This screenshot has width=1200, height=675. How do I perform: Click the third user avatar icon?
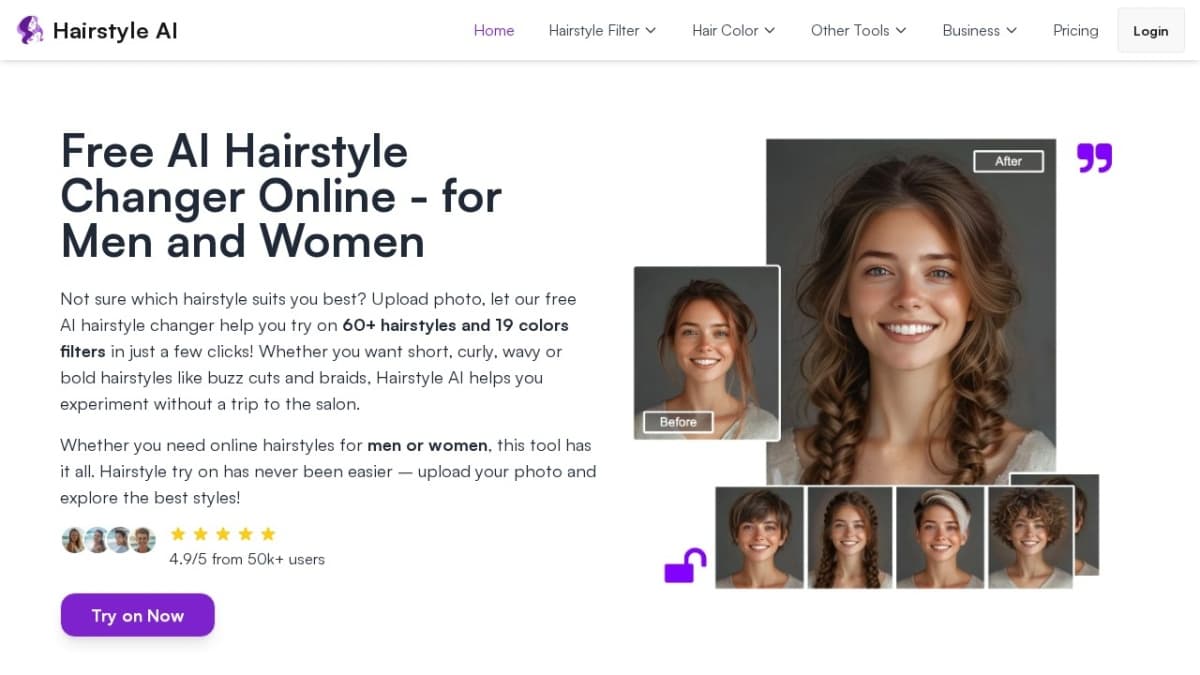coord(119,539)
